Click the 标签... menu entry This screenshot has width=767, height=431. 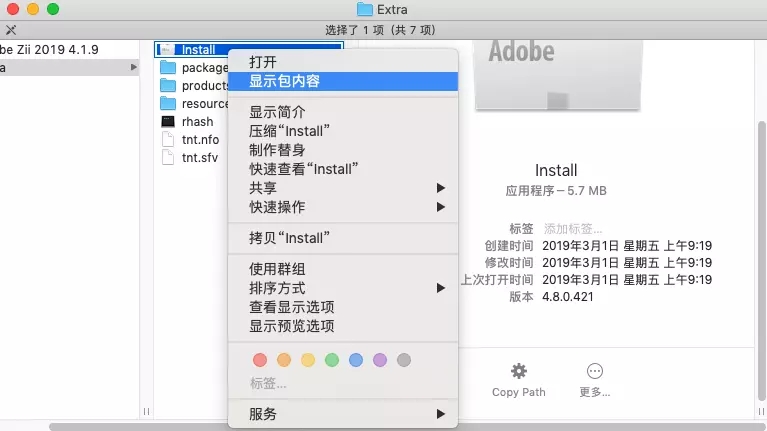(268, 383)
